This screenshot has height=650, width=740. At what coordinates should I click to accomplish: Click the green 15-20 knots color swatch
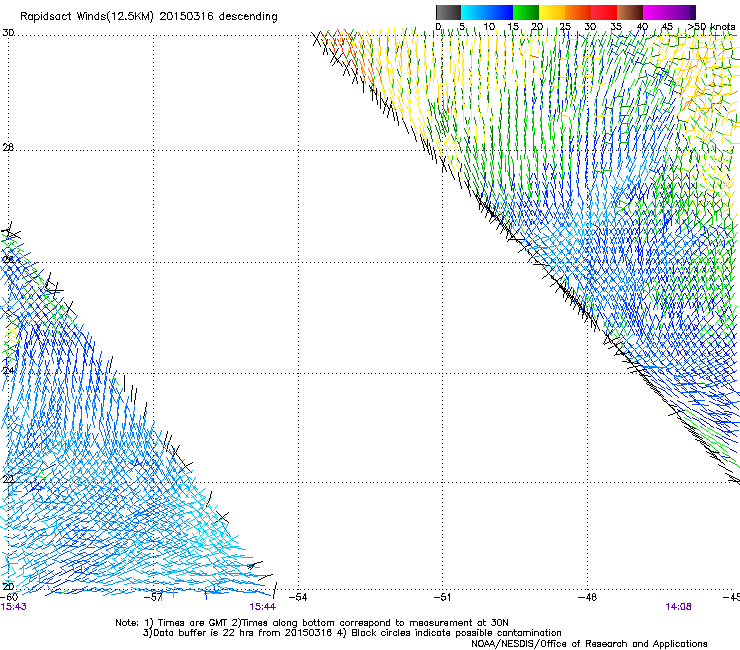point(526,12)
